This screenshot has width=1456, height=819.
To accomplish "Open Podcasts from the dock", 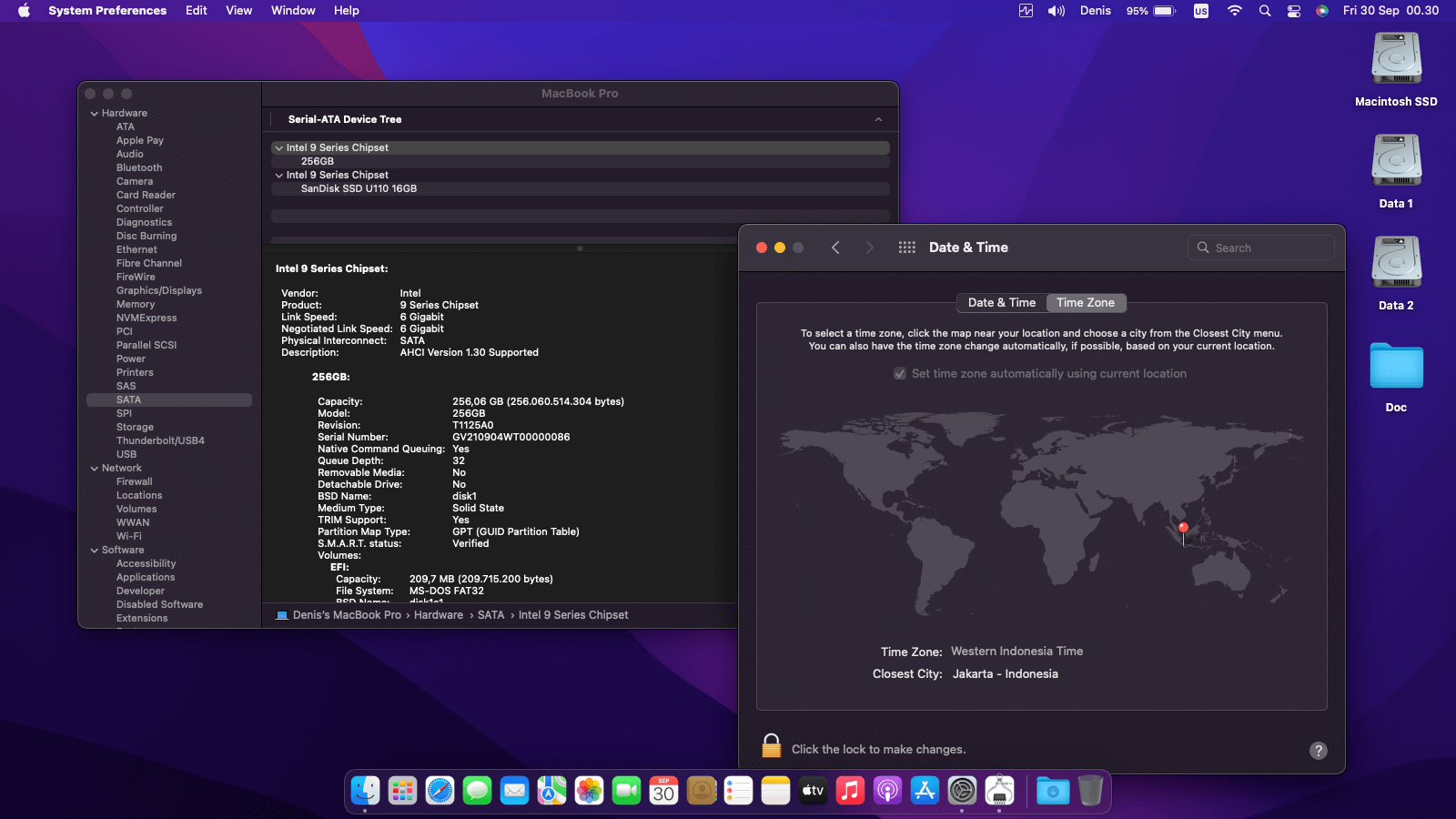I will [x=887, y=790].
